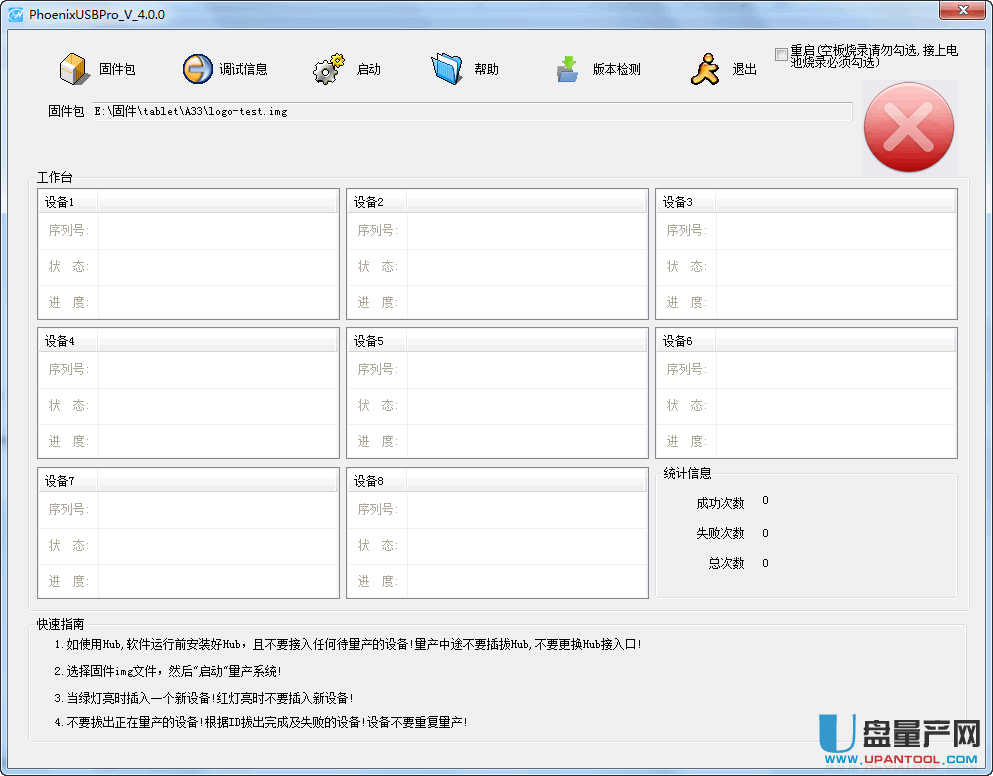Click the 设备7 进度 progress row
This screenshot has width=993, height=776.
[218, 582]
